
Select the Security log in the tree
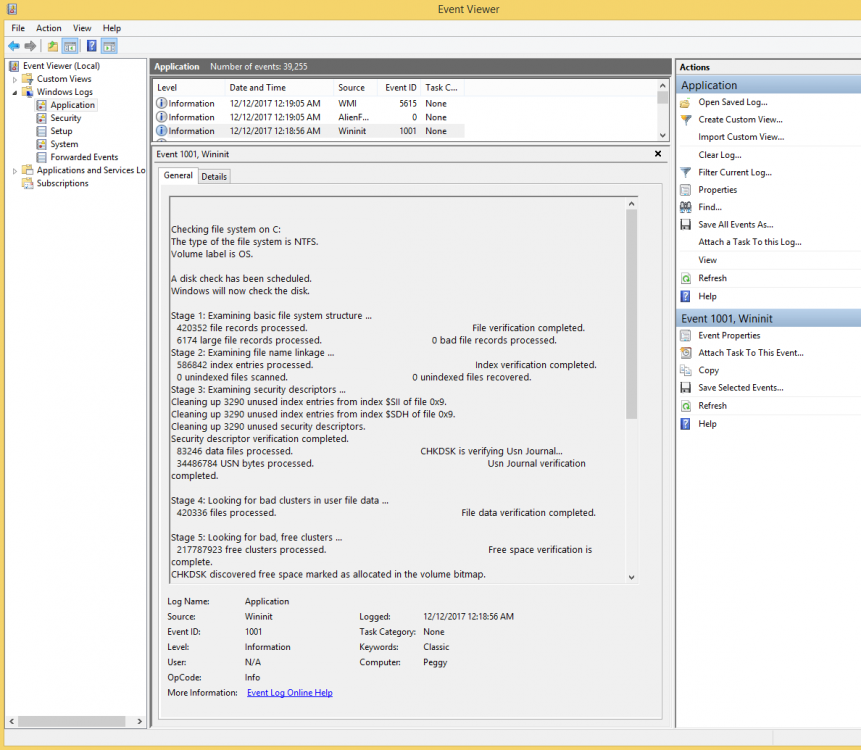(x=66, y=118)
